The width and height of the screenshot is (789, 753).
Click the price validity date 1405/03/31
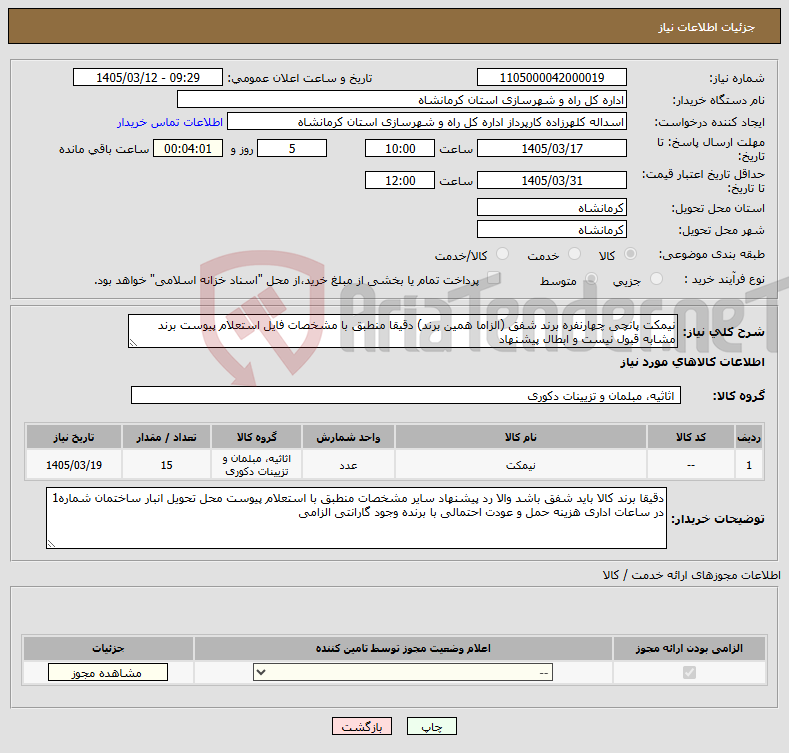(x=551, y=180)
